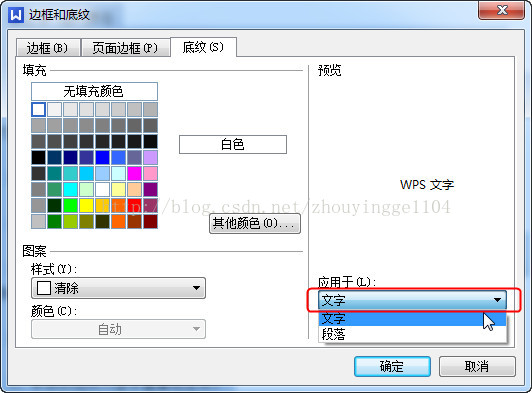Viewport: 532px width, 393px height.
Task: Select the 底纹(S) tab
Action: click(203, 47)
